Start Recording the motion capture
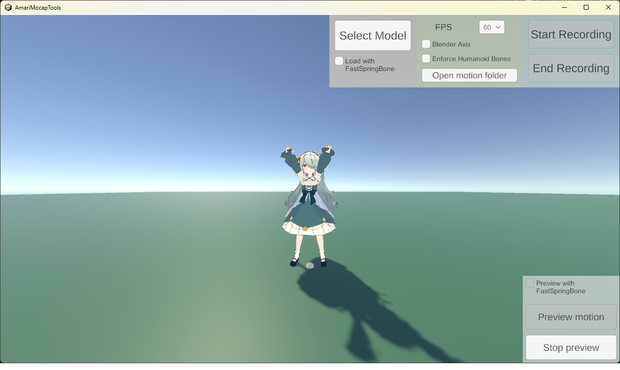Image resolution: width=620 pixels, height=370 pixels. click(571, 35)
